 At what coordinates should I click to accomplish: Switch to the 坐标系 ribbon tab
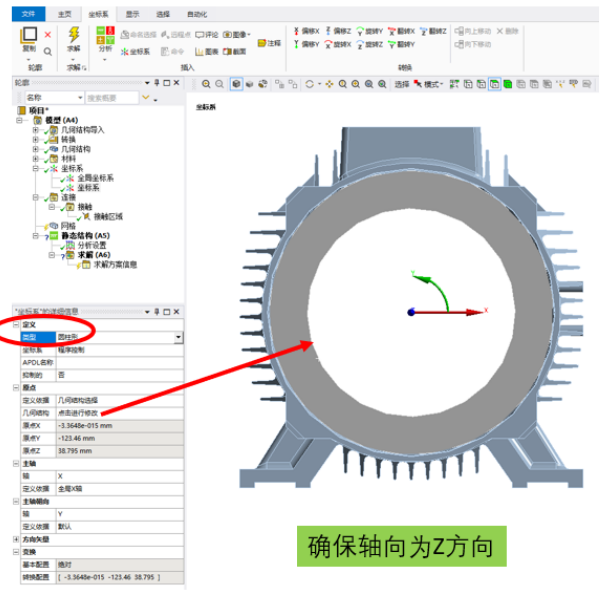pos(98,14)
